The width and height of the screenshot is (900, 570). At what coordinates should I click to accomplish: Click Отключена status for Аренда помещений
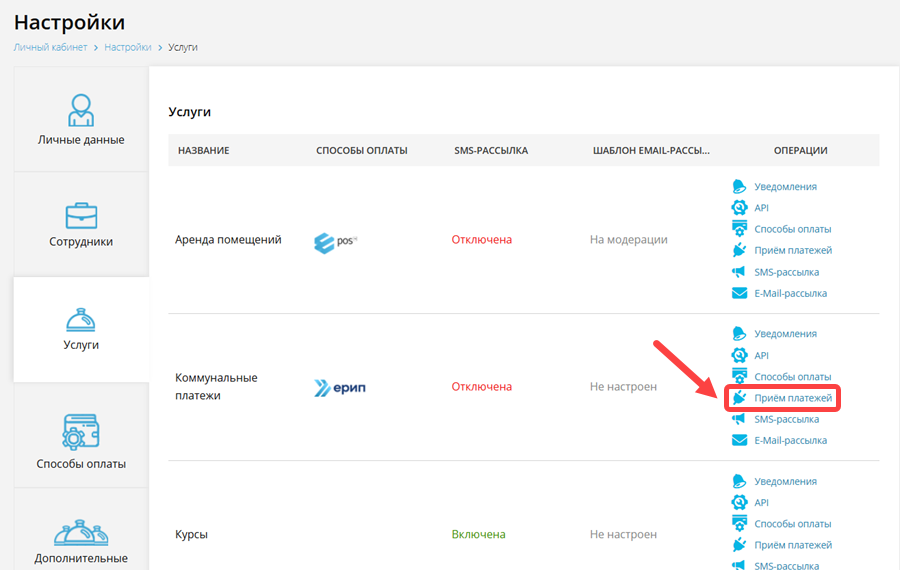pos(482,239)
